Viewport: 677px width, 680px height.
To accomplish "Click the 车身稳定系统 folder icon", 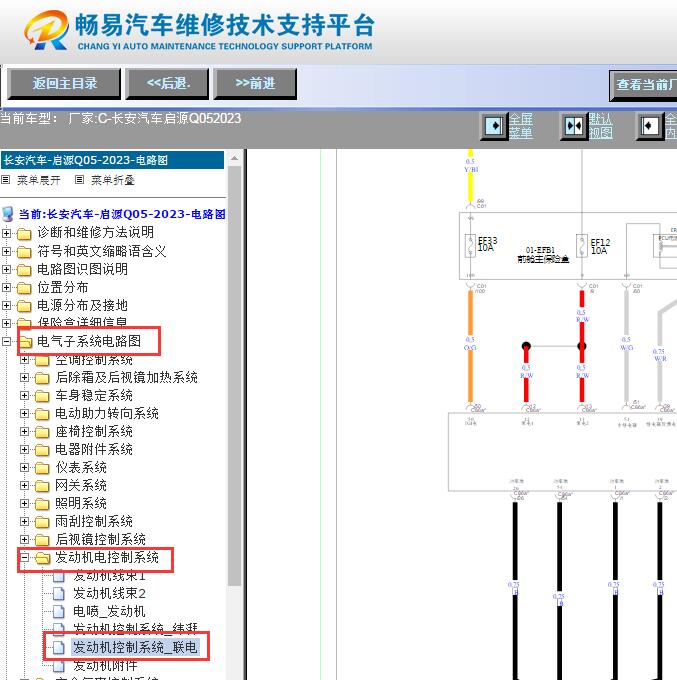I will [x=42, y=396].
